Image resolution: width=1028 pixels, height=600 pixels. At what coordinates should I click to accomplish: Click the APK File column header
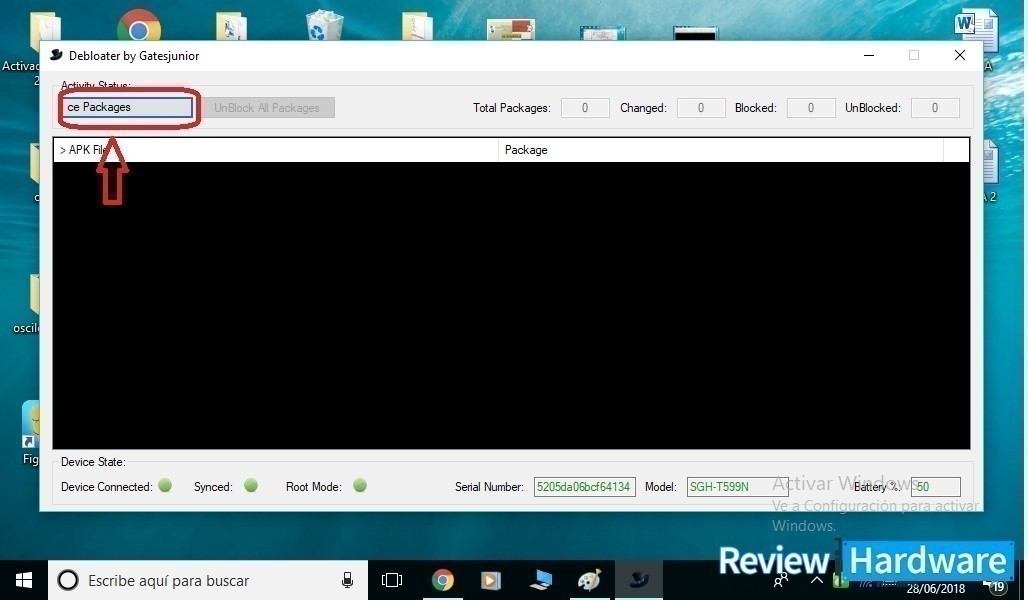276,150
